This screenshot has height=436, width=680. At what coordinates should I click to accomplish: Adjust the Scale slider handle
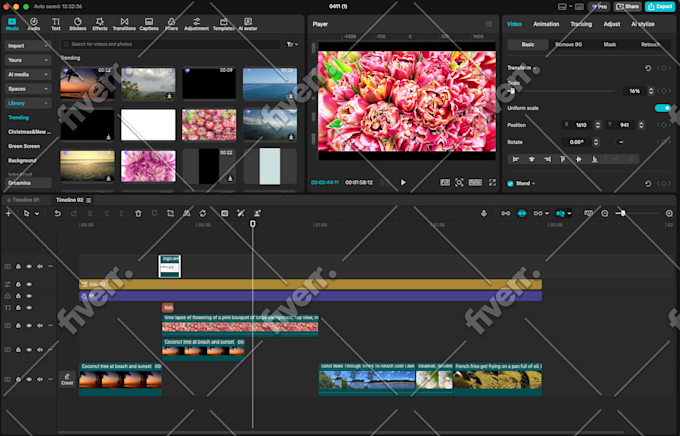[512, 91]
